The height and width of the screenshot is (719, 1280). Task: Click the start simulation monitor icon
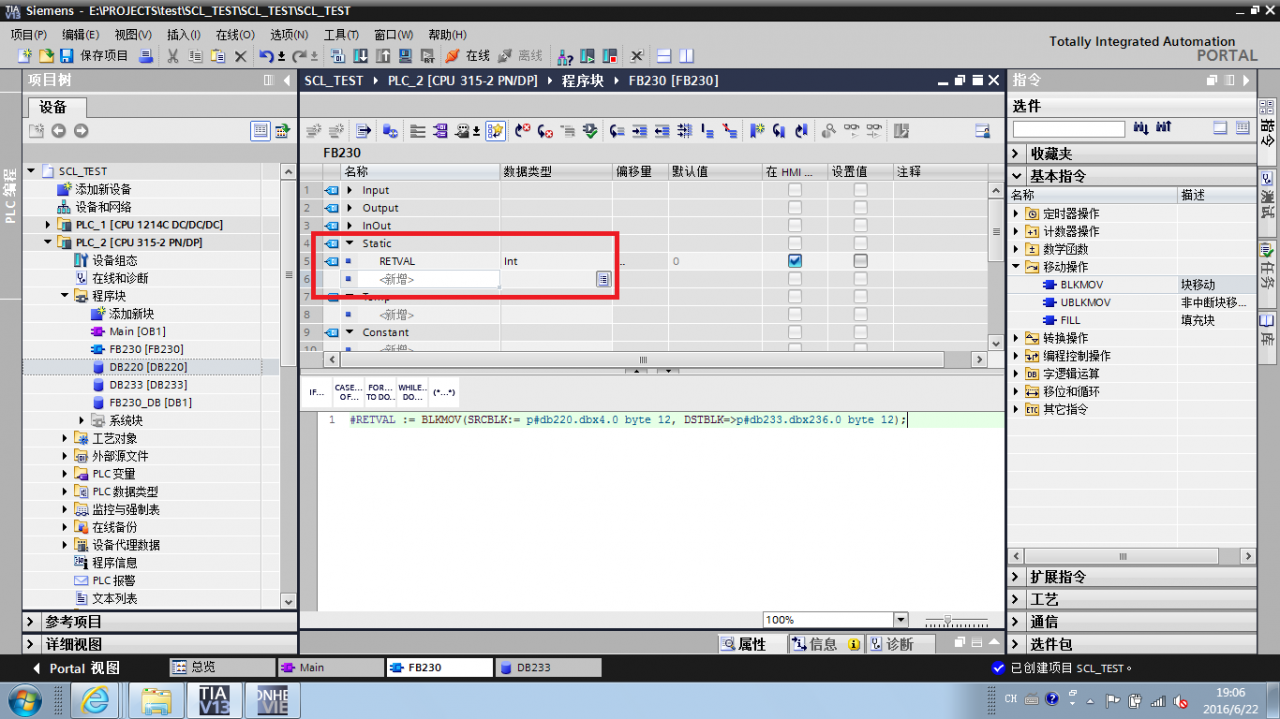(405, 56)
